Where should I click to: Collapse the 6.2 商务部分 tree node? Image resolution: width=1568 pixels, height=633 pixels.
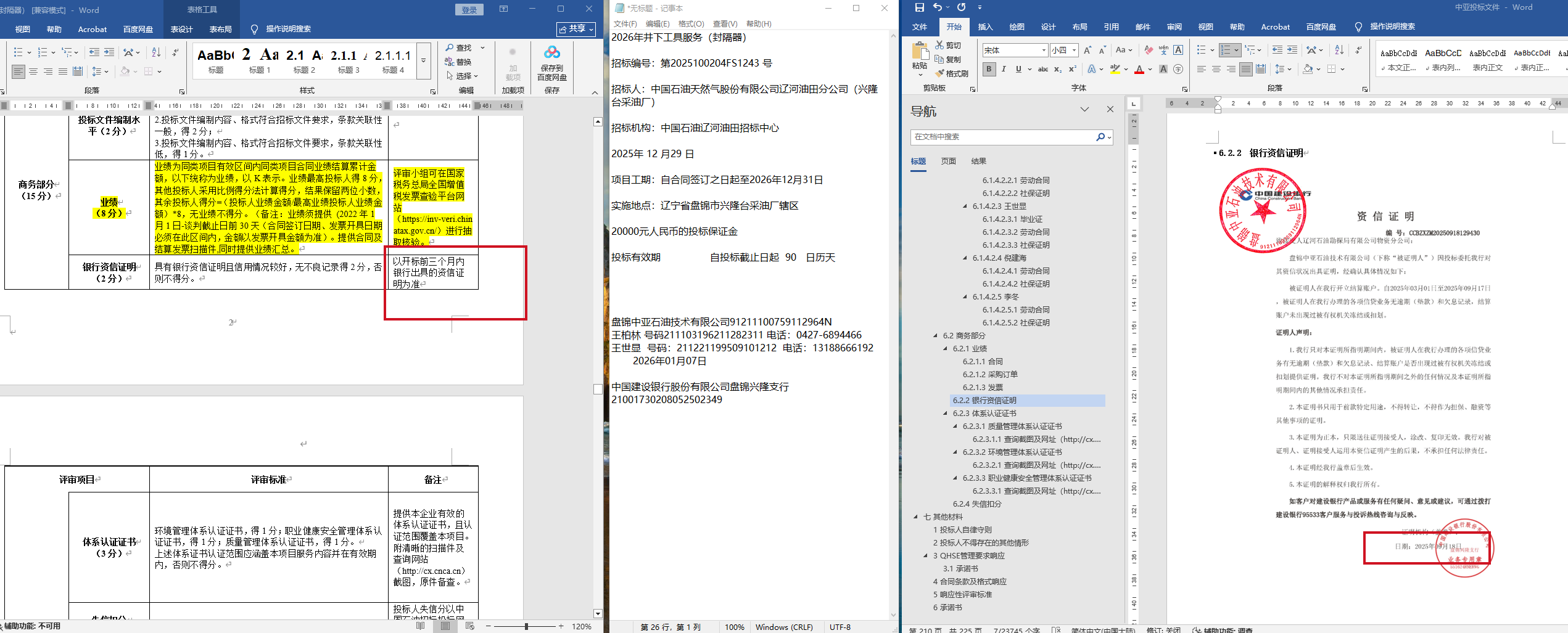936,336
